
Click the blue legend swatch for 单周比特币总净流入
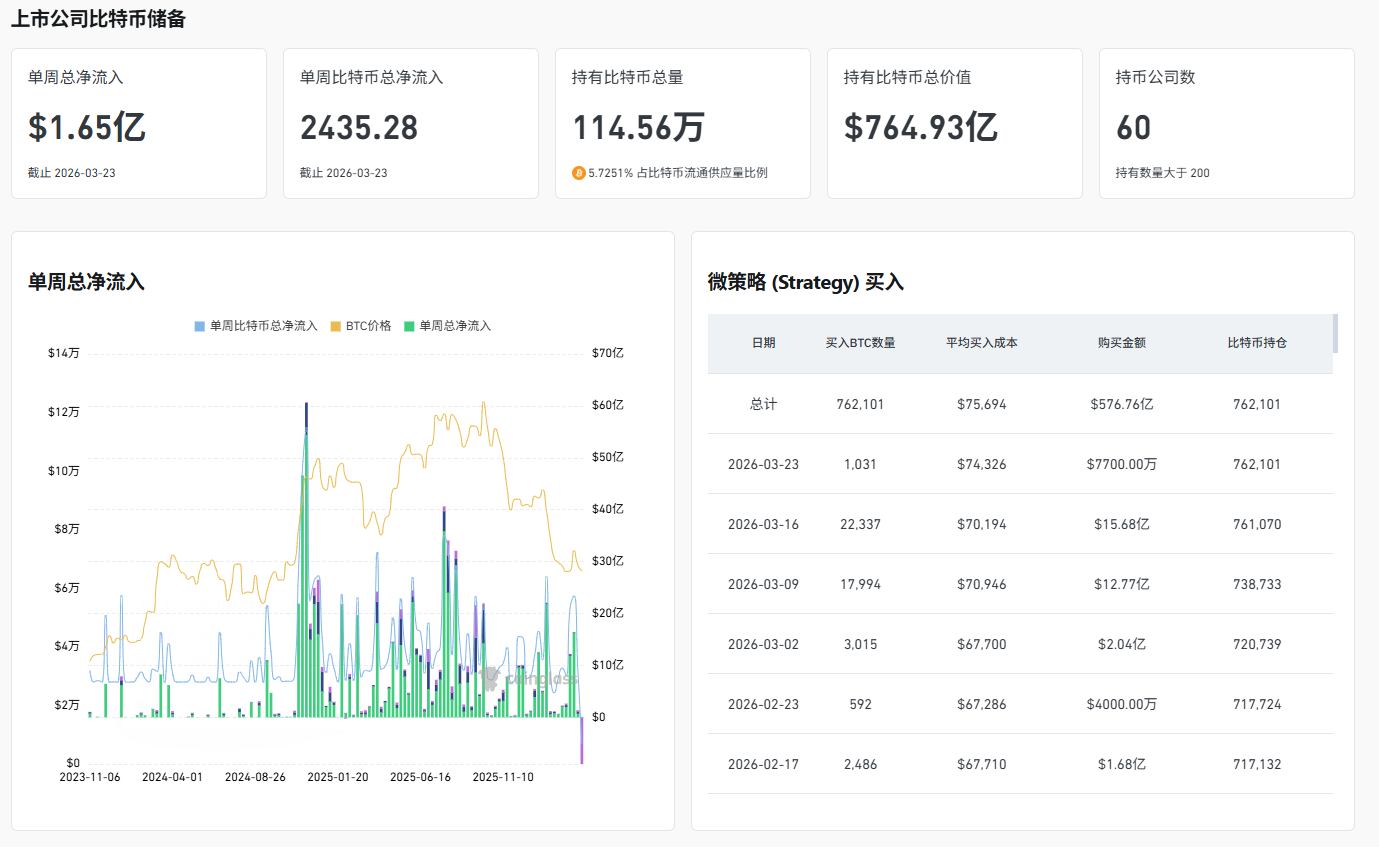coord(200,326)
